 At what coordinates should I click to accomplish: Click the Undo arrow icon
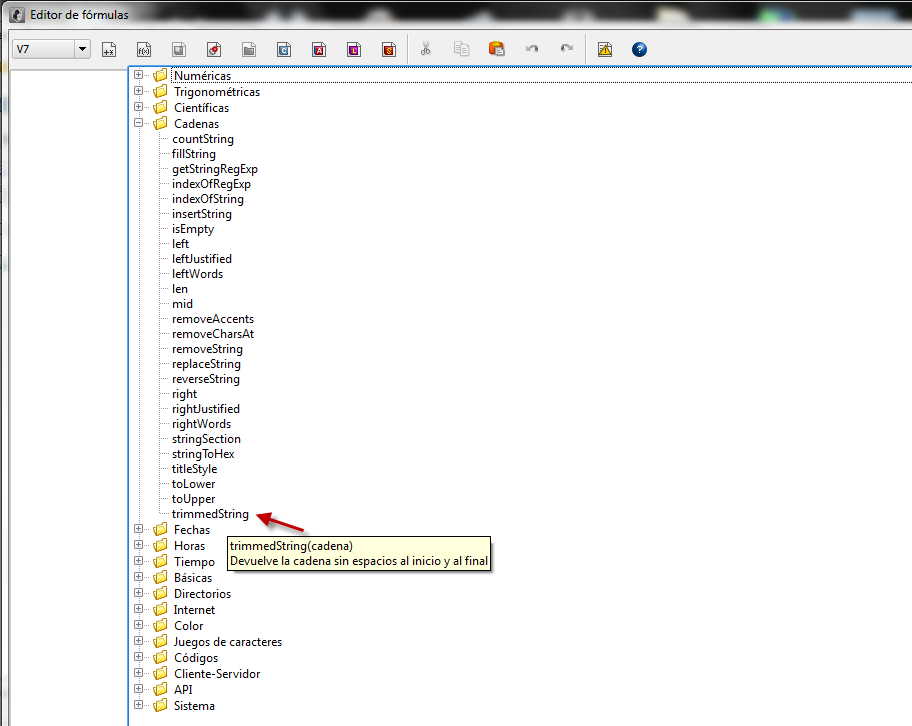tap(532, 49)
